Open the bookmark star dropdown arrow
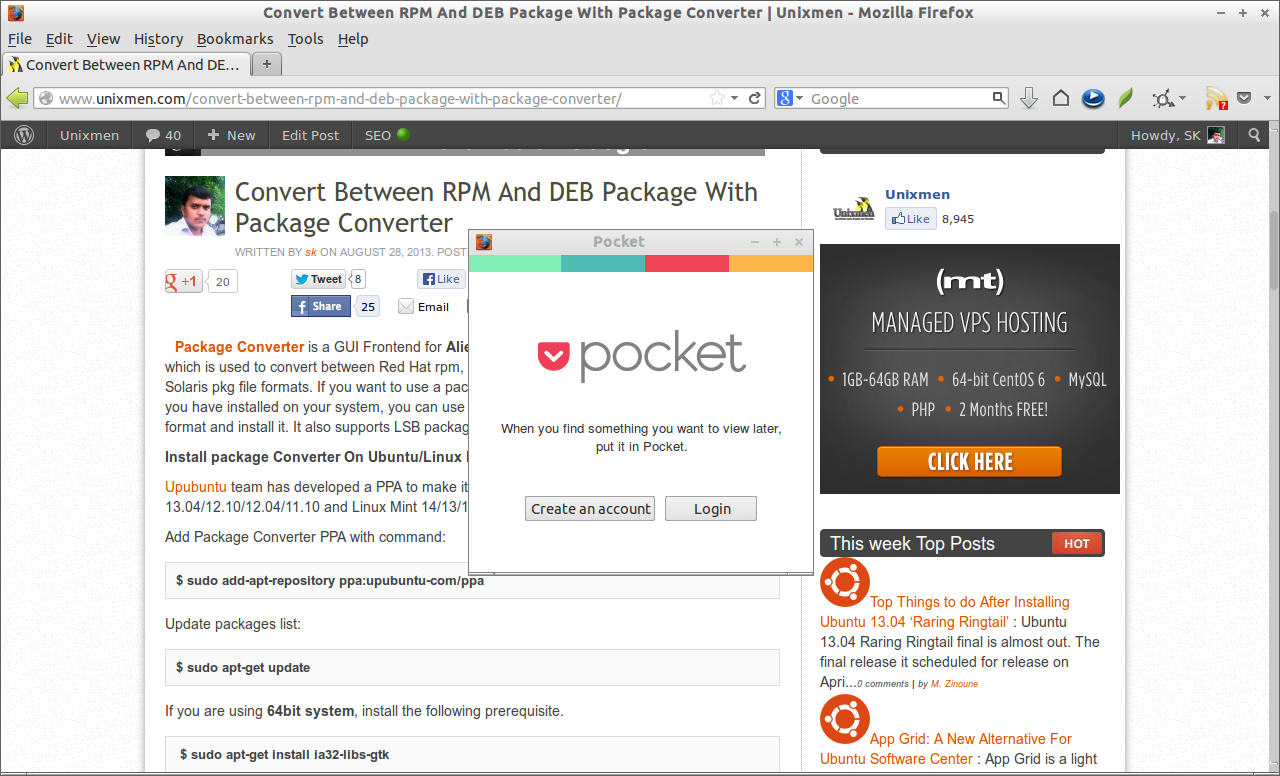The image size is (1280, 776). click(x=735, y=98)
